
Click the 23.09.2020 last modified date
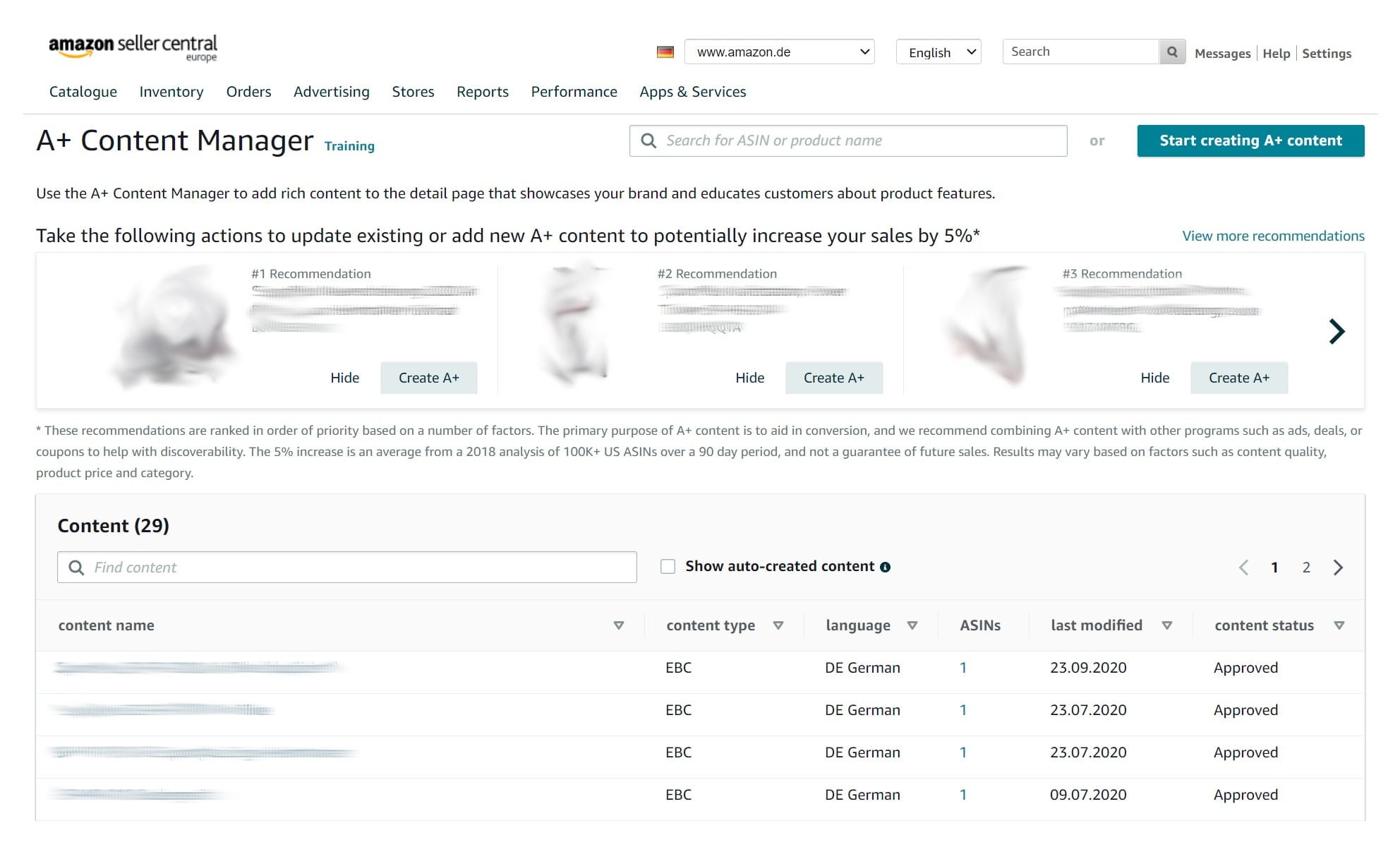tap(1088, 668)
